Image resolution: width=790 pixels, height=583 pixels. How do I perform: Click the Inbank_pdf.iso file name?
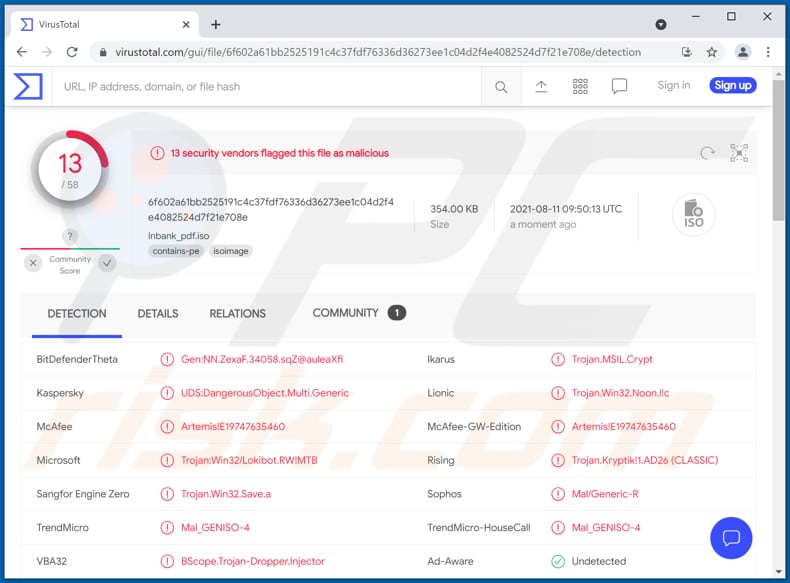point(178,236)
